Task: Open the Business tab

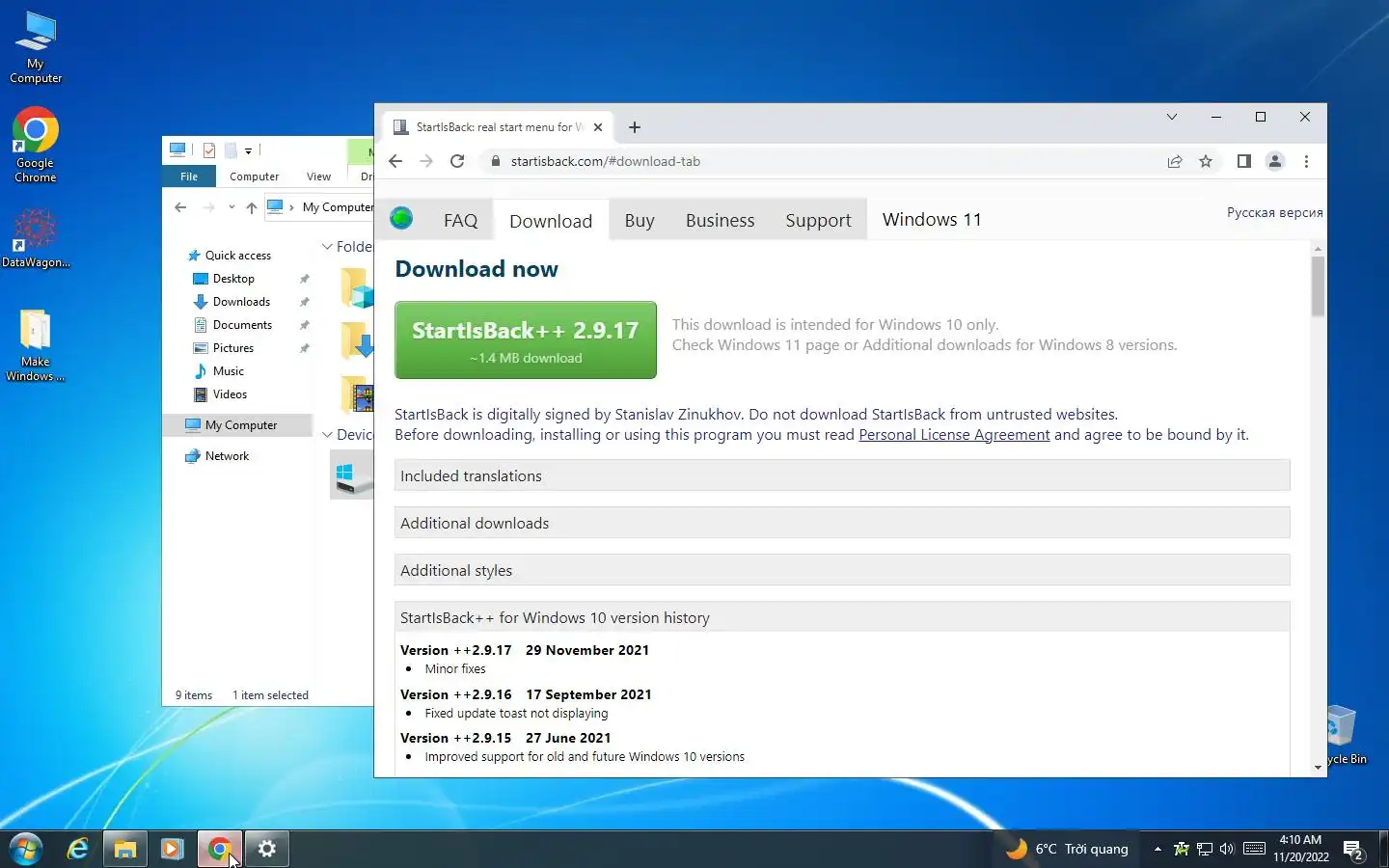Action: click(720, 220)
